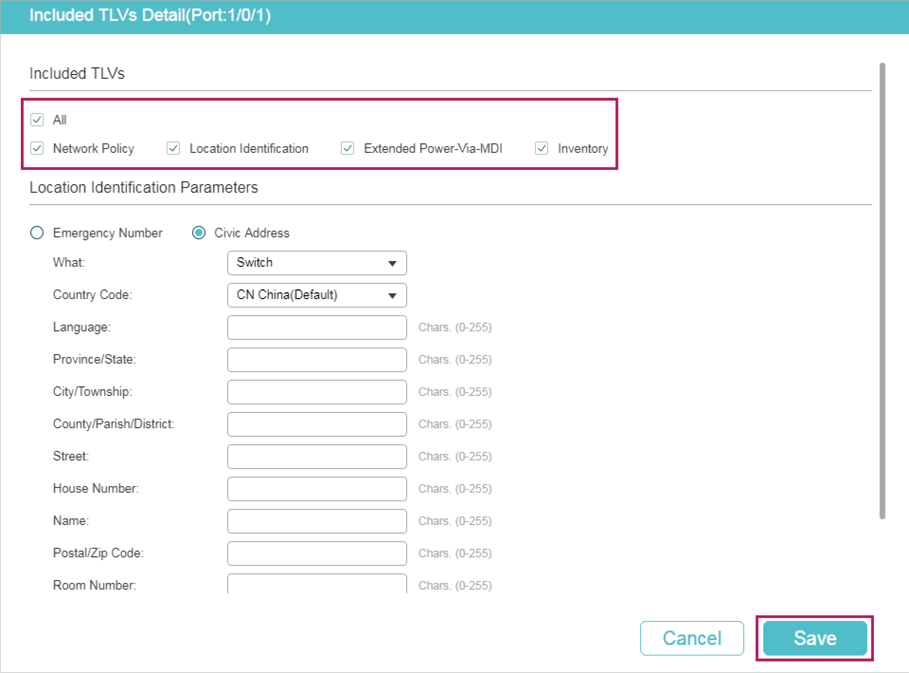Image resolution: width=909 pixels, height=673 pixels.
Task: Open the Country Code dropdown
Action: click(317, 295)
